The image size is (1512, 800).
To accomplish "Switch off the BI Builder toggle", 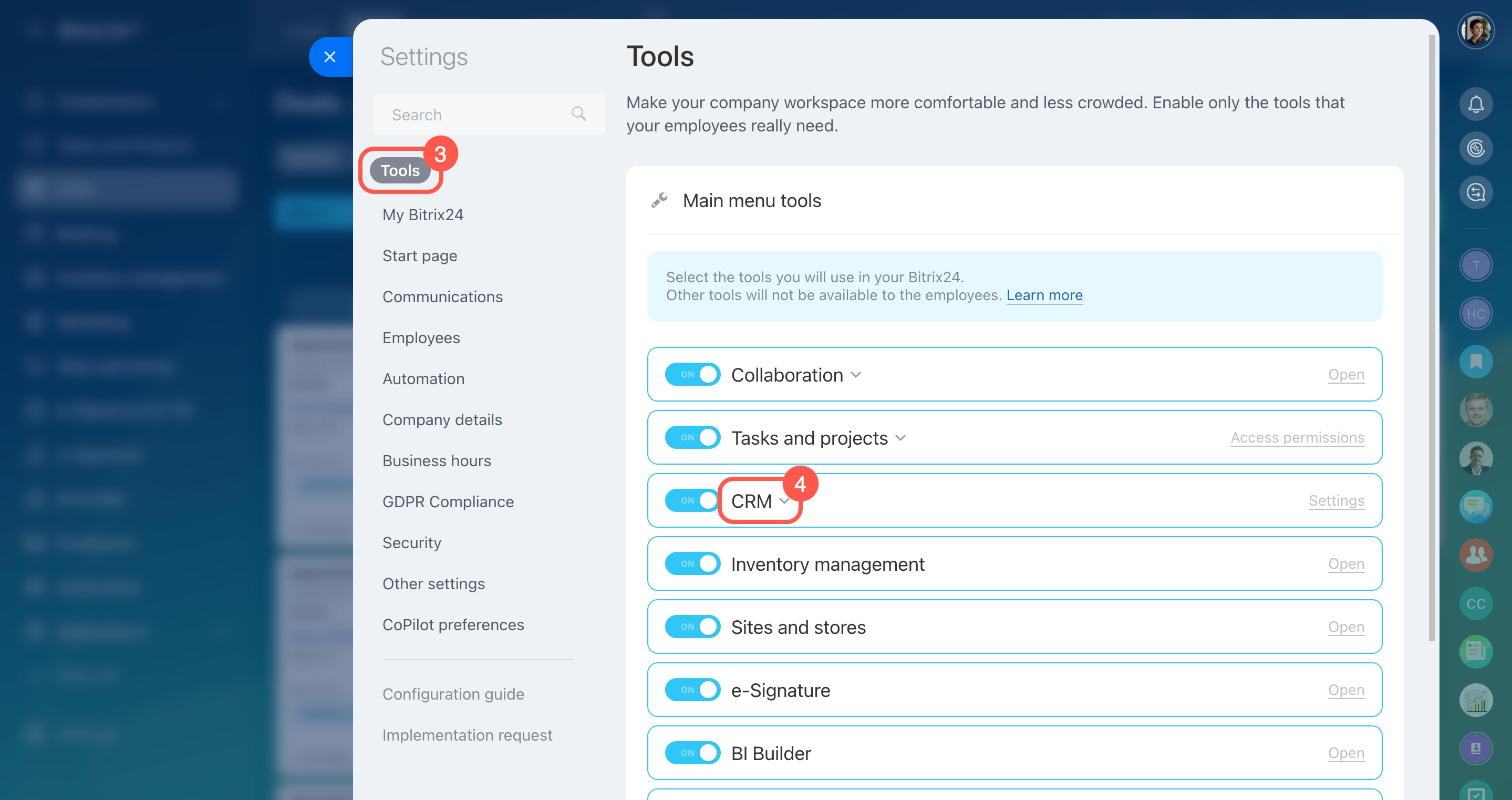I will click(692, 752).
